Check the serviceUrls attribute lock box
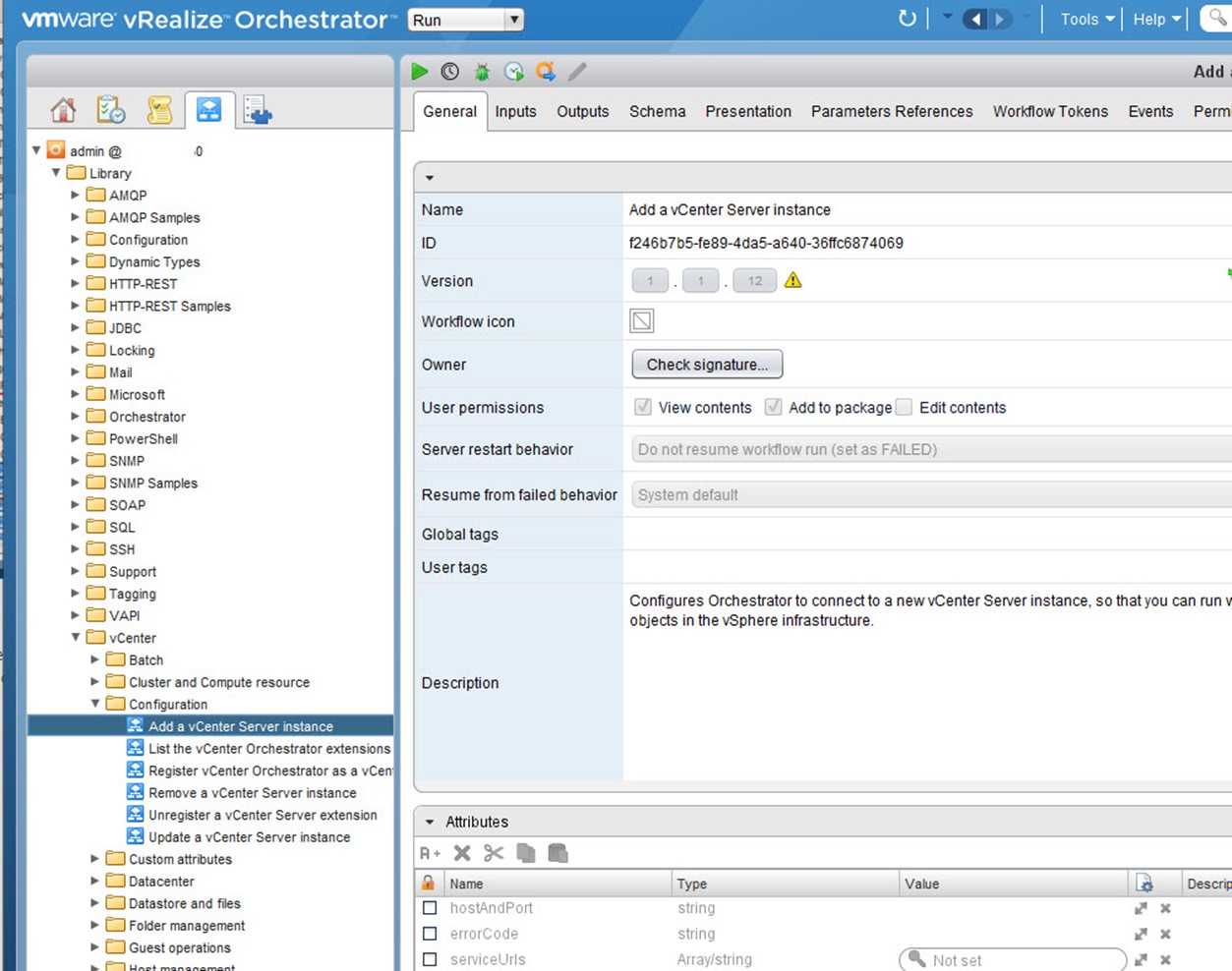This screenshot has width=1232, height=971. tap(430, 959)
